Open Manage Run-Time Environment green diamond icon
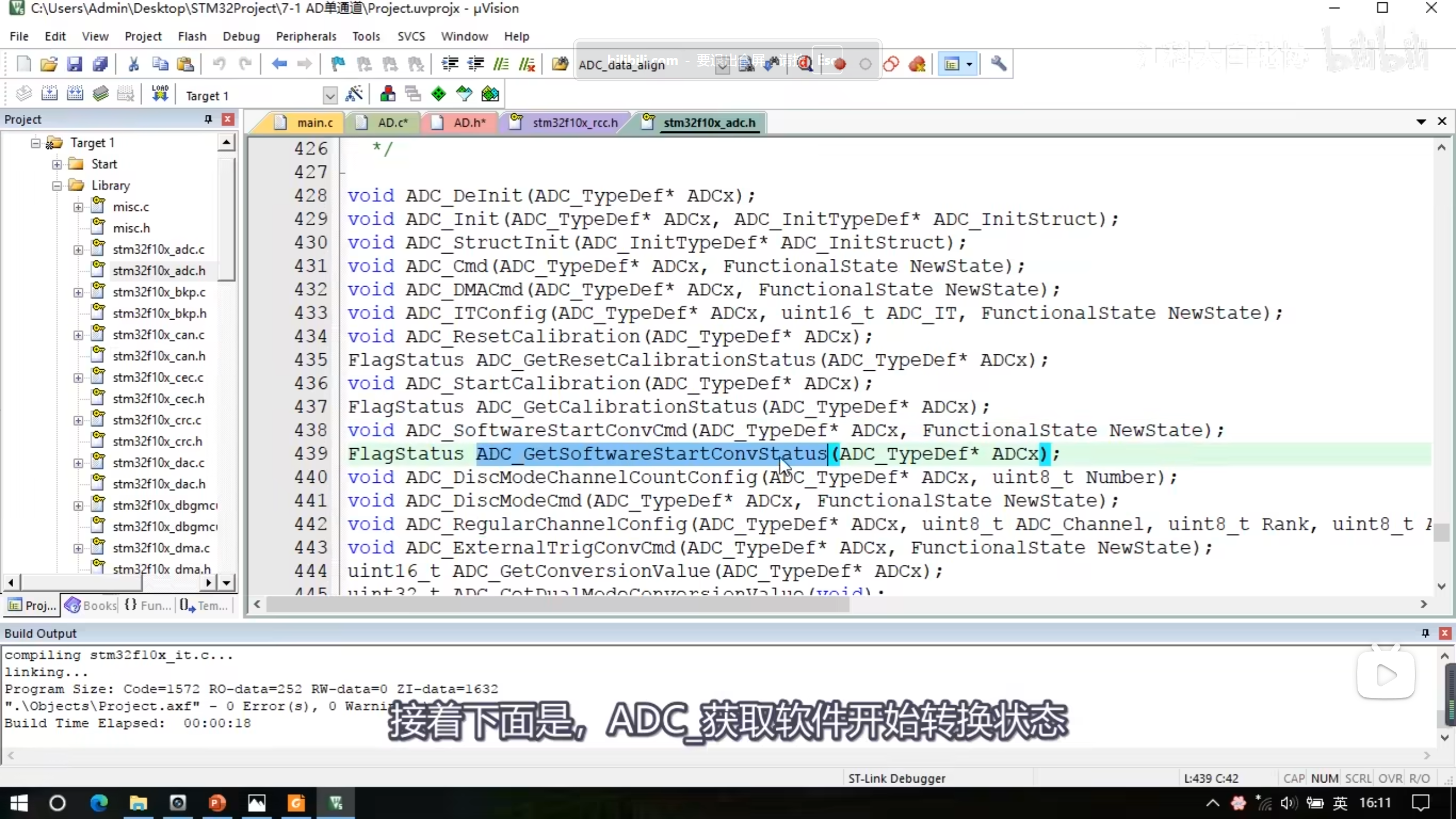The image size is (1456, 819). coord(439,94)
